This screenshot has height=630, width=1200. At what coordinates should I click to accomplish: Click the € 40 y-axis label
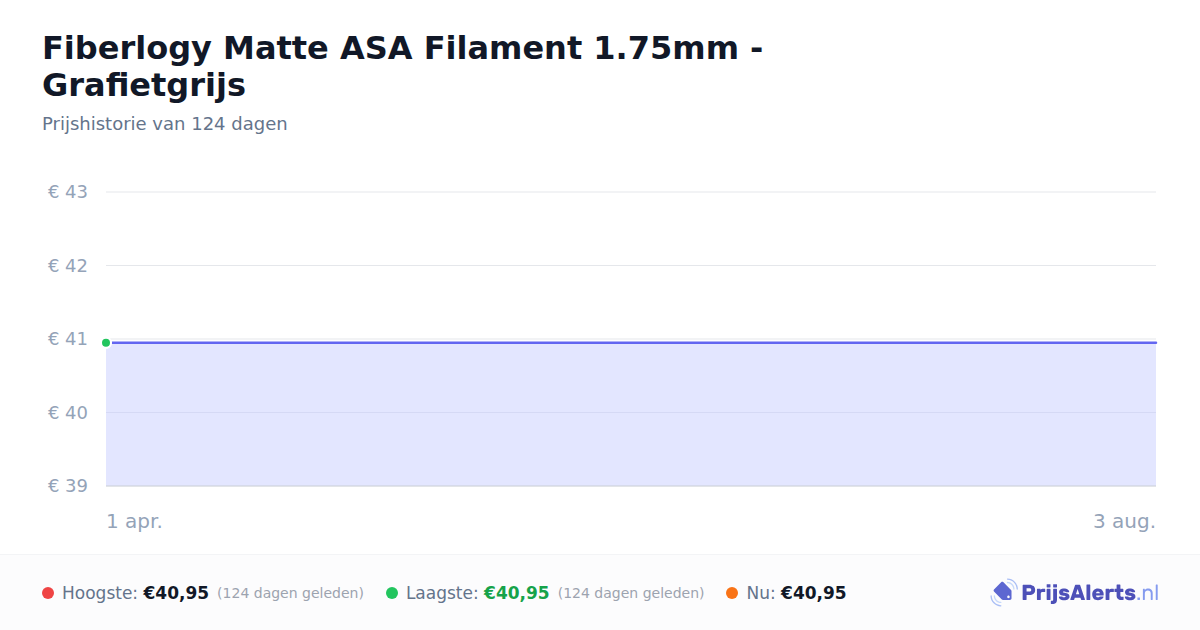(68, 413)
